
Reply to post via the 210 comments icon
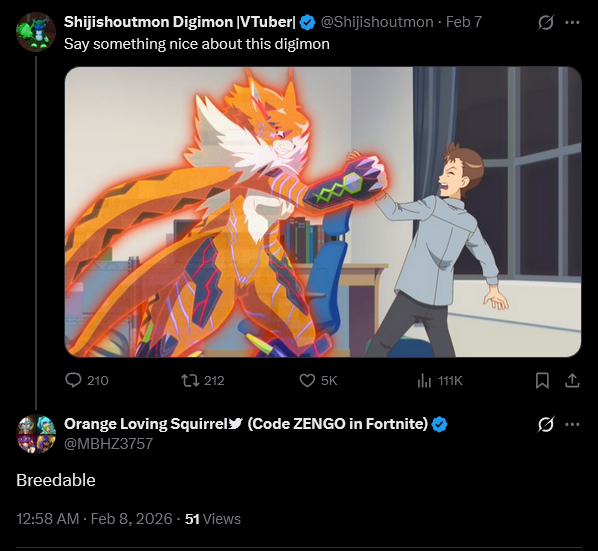[x=73, y=380]
